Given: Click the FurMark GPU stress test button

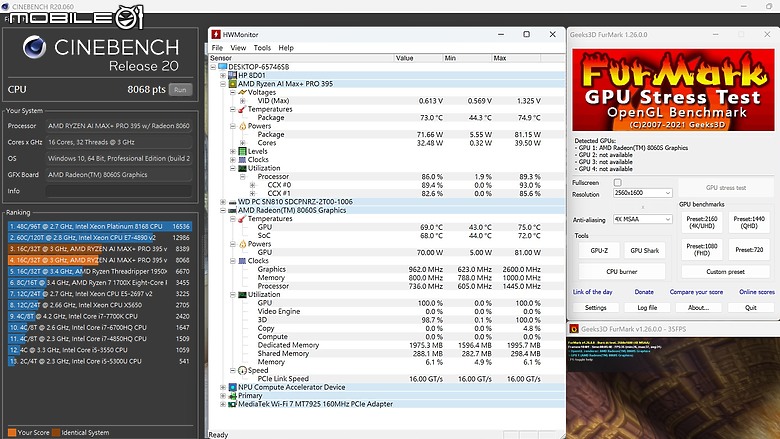Looking at the screenshot, I should (x=726, y=188).
